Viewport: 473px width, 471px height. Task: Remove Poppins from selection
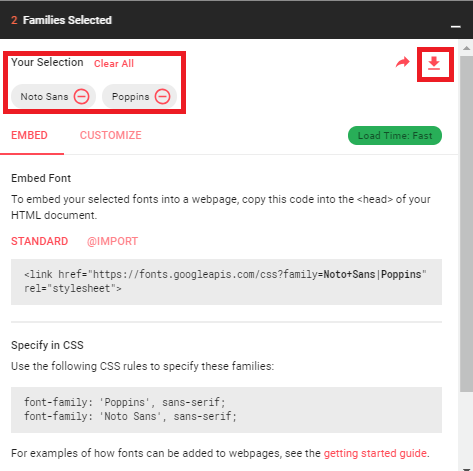coord(162,97)
